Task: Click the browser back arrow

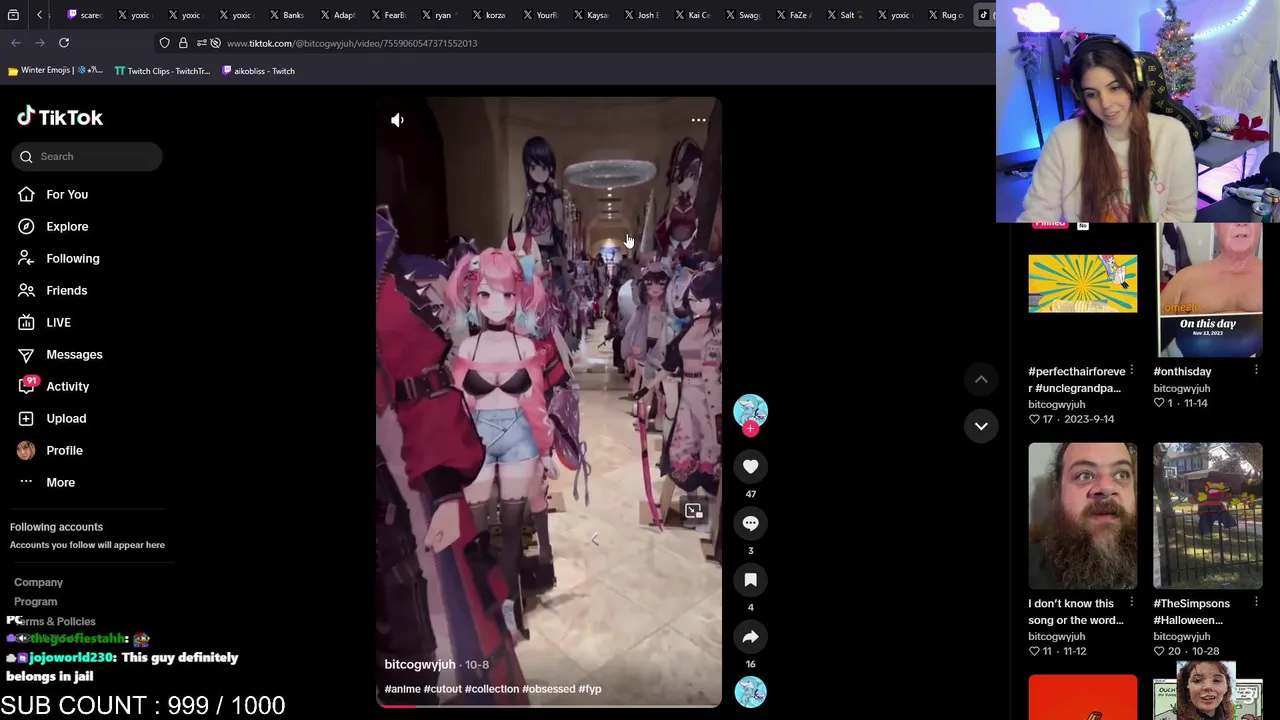Action: (16, 43)
